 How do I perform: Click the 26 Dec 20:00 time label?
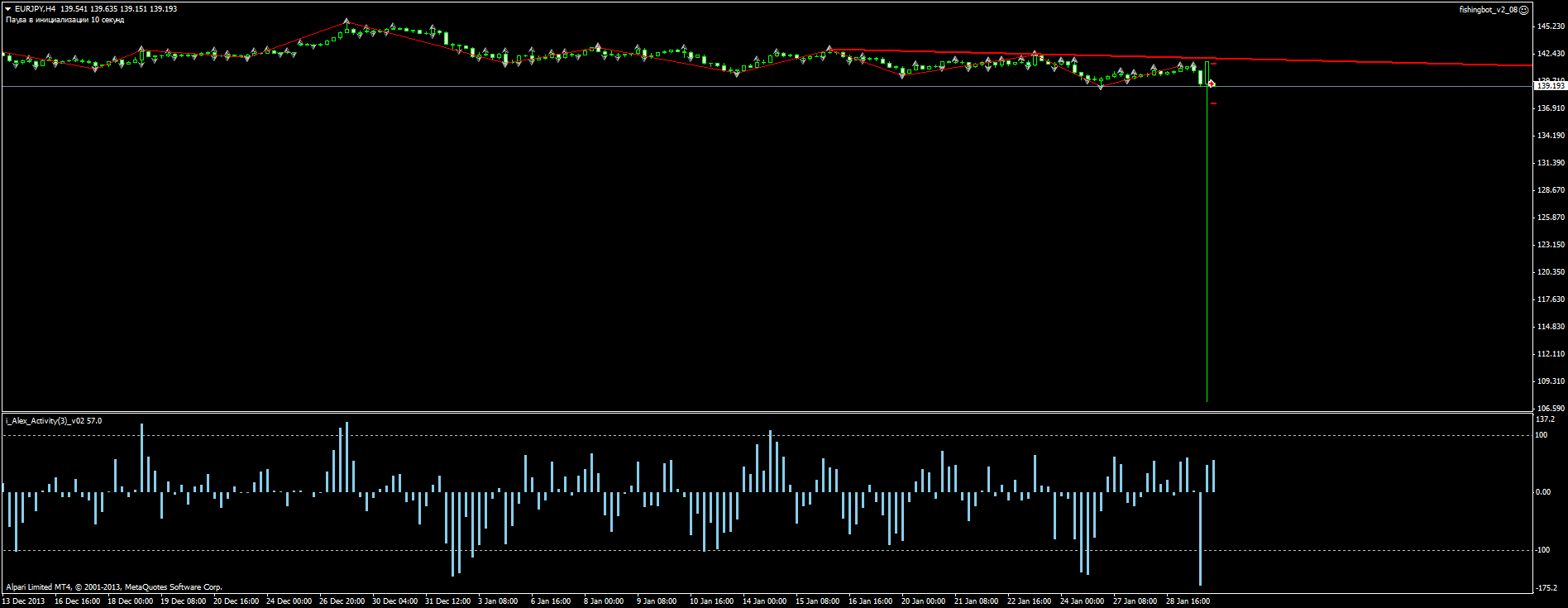pos(342,601)
